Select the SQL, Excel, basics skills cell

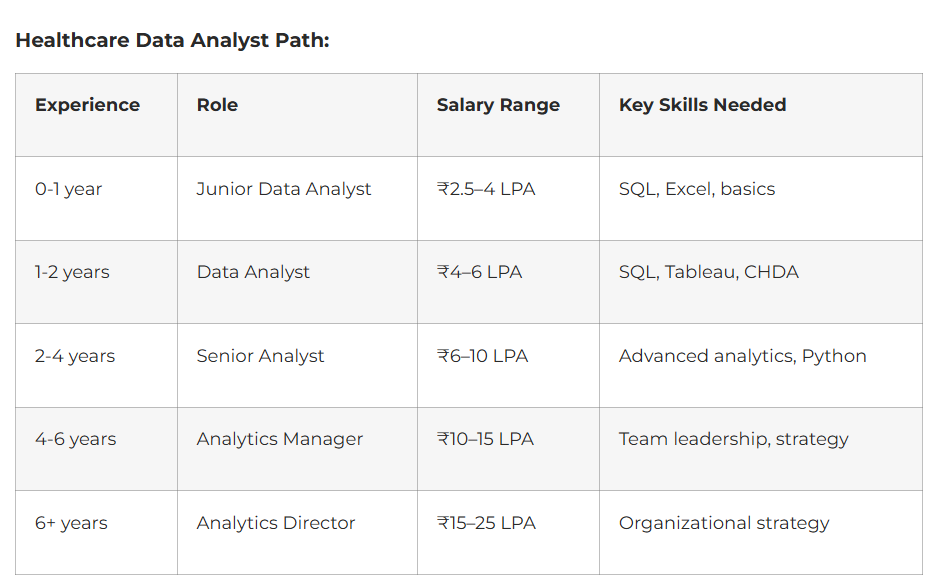697,189
